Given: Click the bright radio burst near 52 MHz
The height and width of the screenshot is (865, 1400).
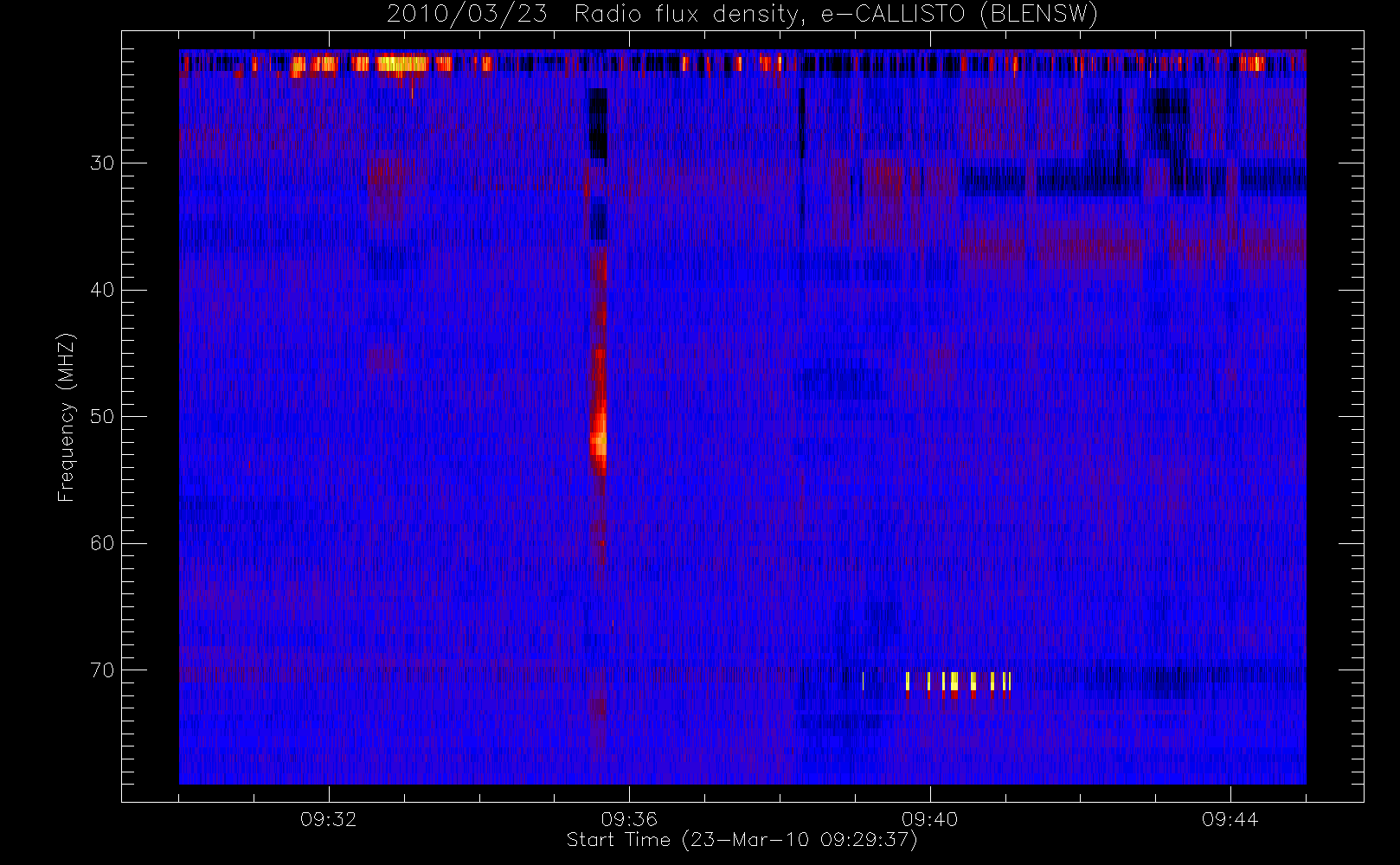Looking at the screenshot, I should pyautogui.click(x=598, y=443).
